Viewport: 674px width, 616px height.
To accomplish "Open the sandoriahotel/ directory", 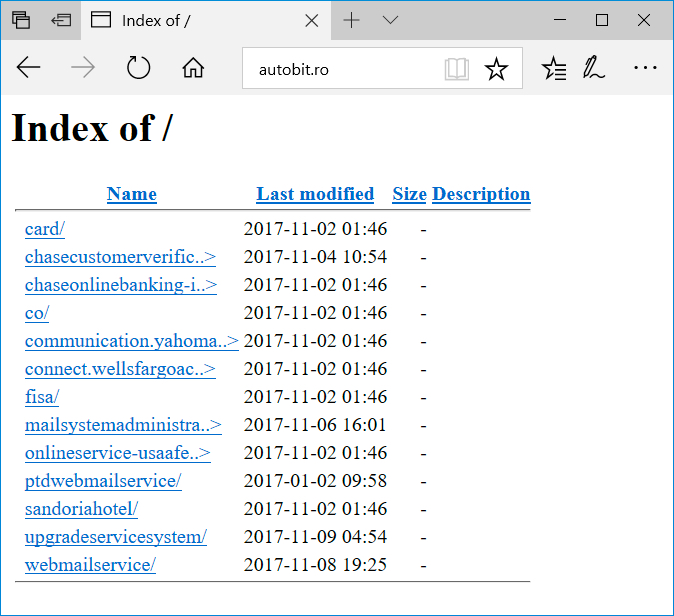I will (x=81, y=509).
